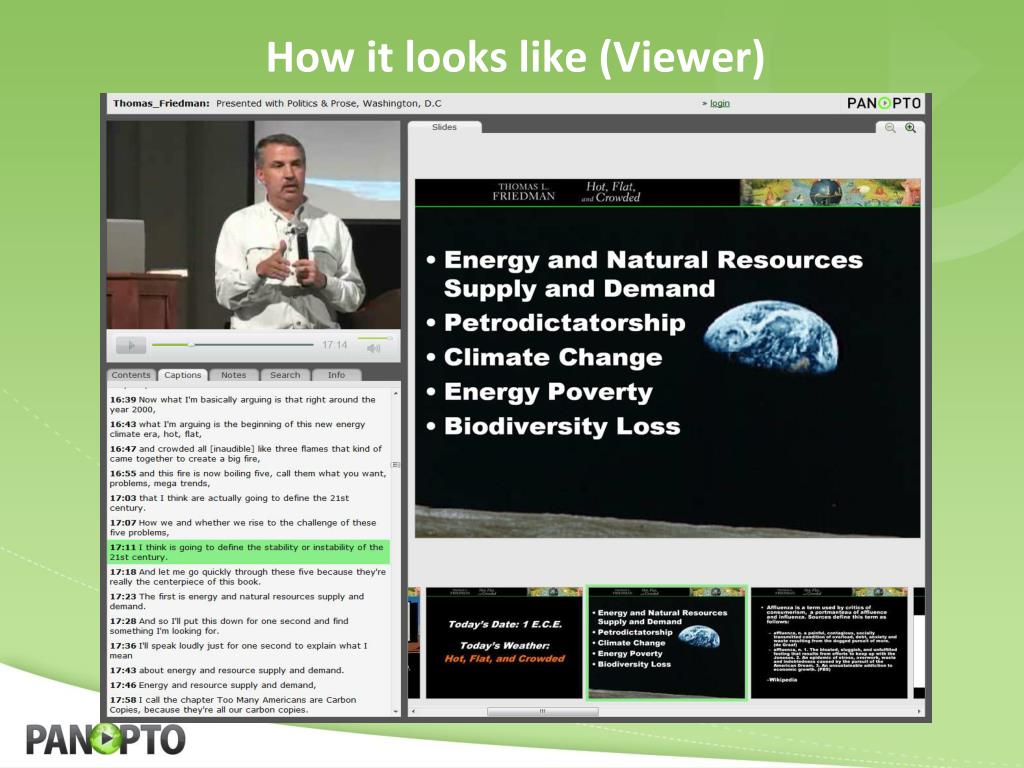Open the Search tab

pyautogui.click(x=285, y=375)
